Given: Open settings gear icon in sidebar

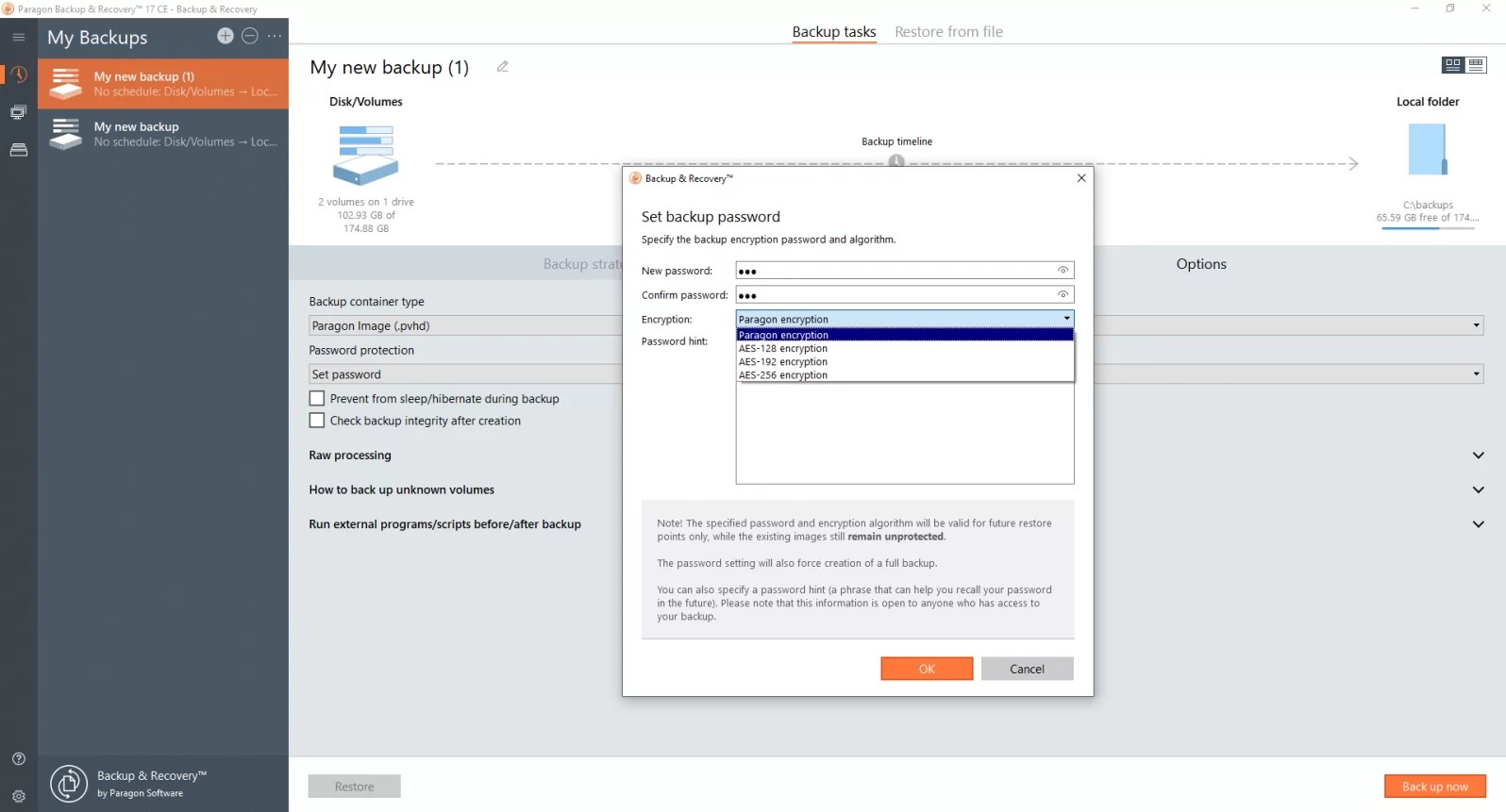Looking at the screenshot, I should click(19, 796).
